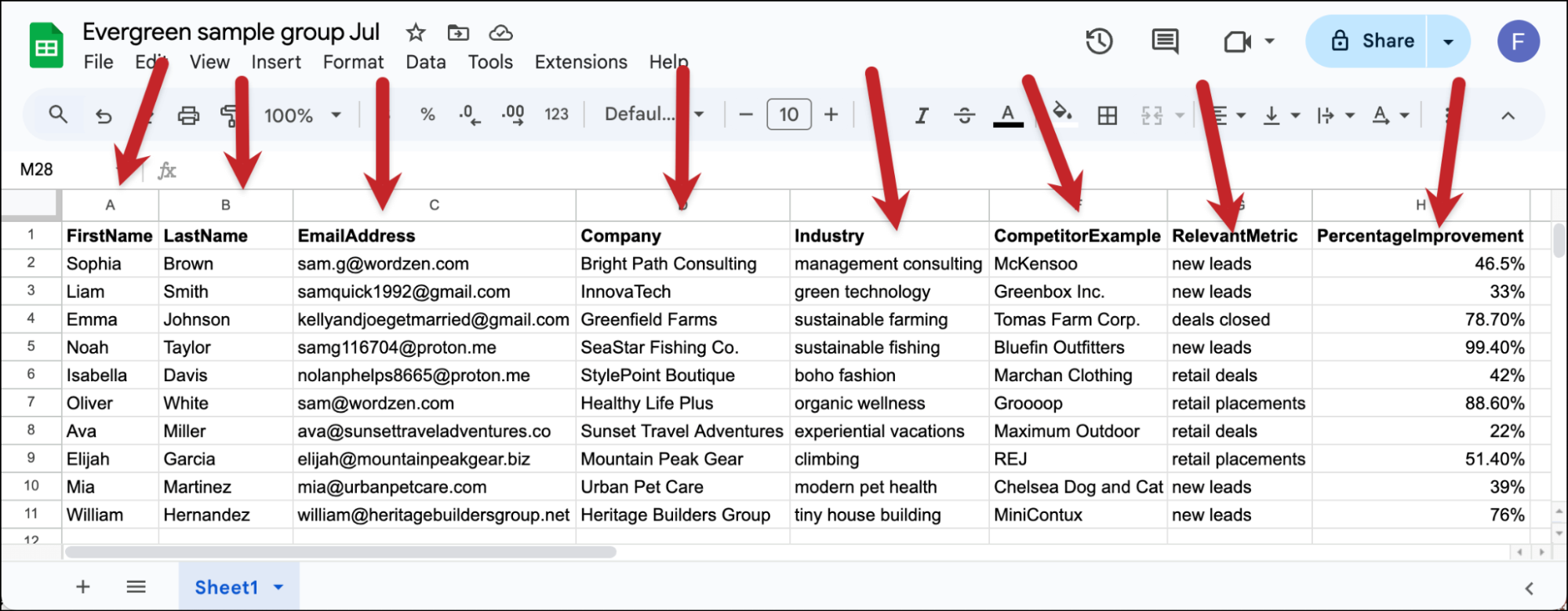Activate the paint format tool
Viewport: 1568px width, 611px height.
click(x=230, y=115)
